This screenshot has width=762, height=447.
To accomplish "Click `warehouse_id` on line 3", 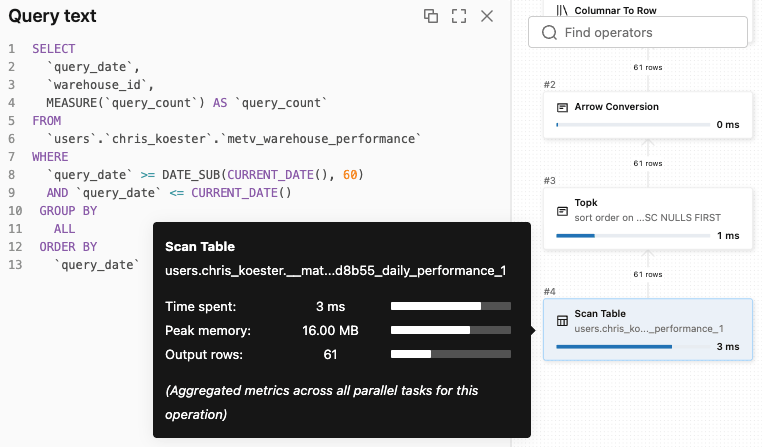I will coord(97,85).
